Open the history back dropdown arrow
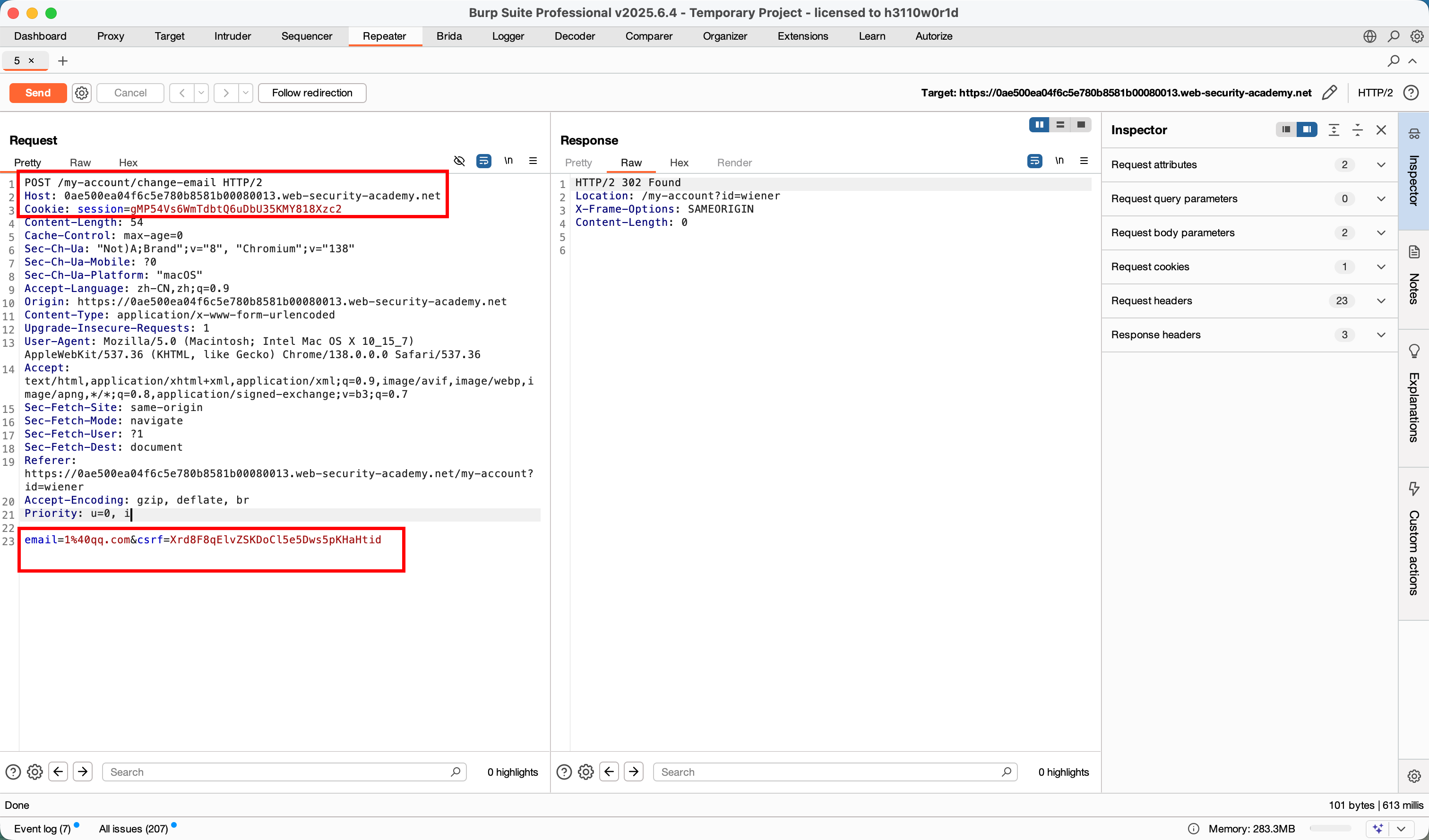Viewport: 1429px width, 840px height. coord(201,93)
